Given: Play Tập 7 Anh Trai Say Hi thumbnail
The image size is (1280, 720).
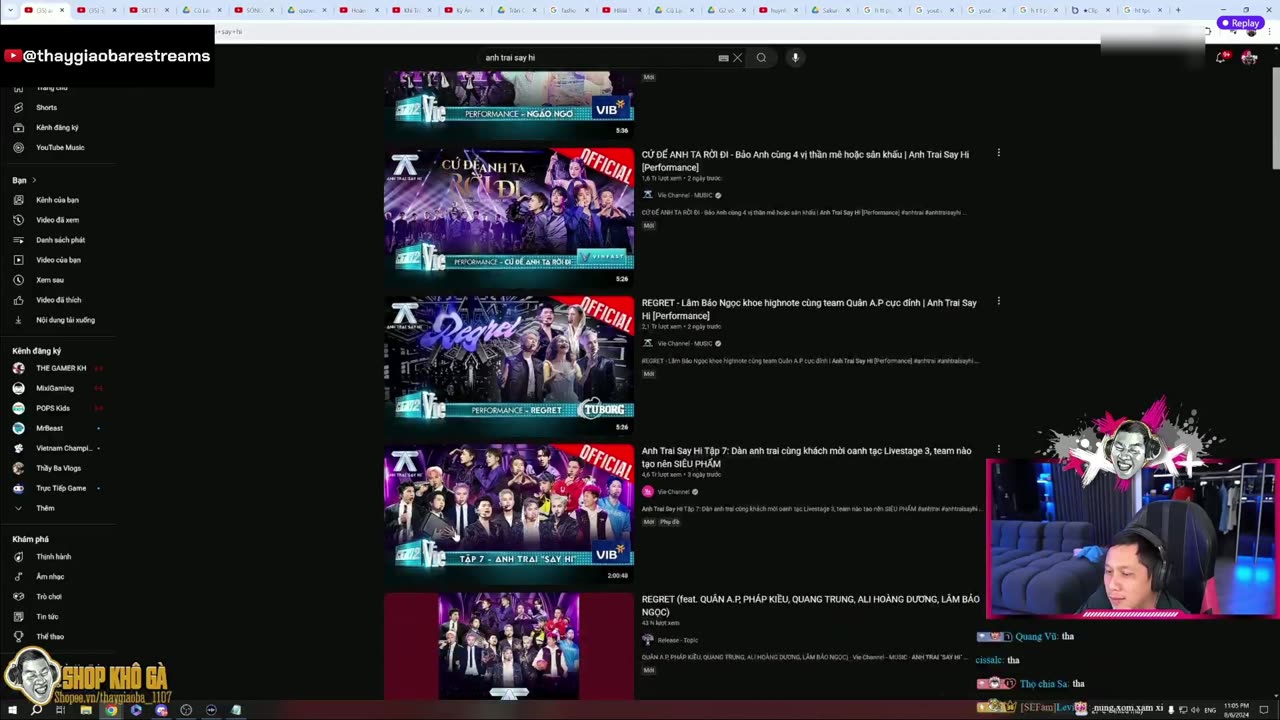Looking at the screenshot, I should click(x=509, y=513).
